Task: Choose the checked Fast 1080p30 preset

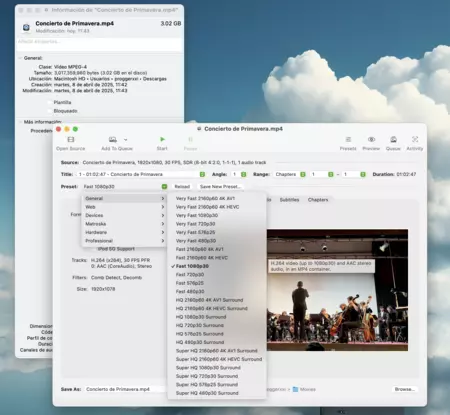Action: [217, 266]
